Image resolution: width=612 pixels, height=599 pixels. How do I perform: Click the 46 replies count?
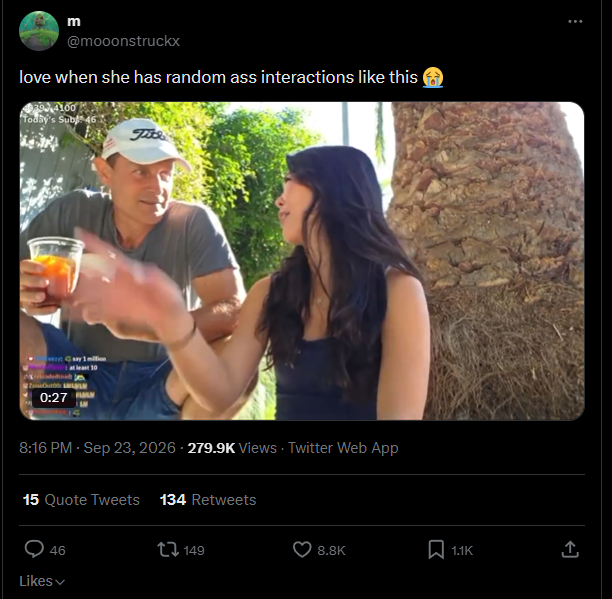coord(57,550)
